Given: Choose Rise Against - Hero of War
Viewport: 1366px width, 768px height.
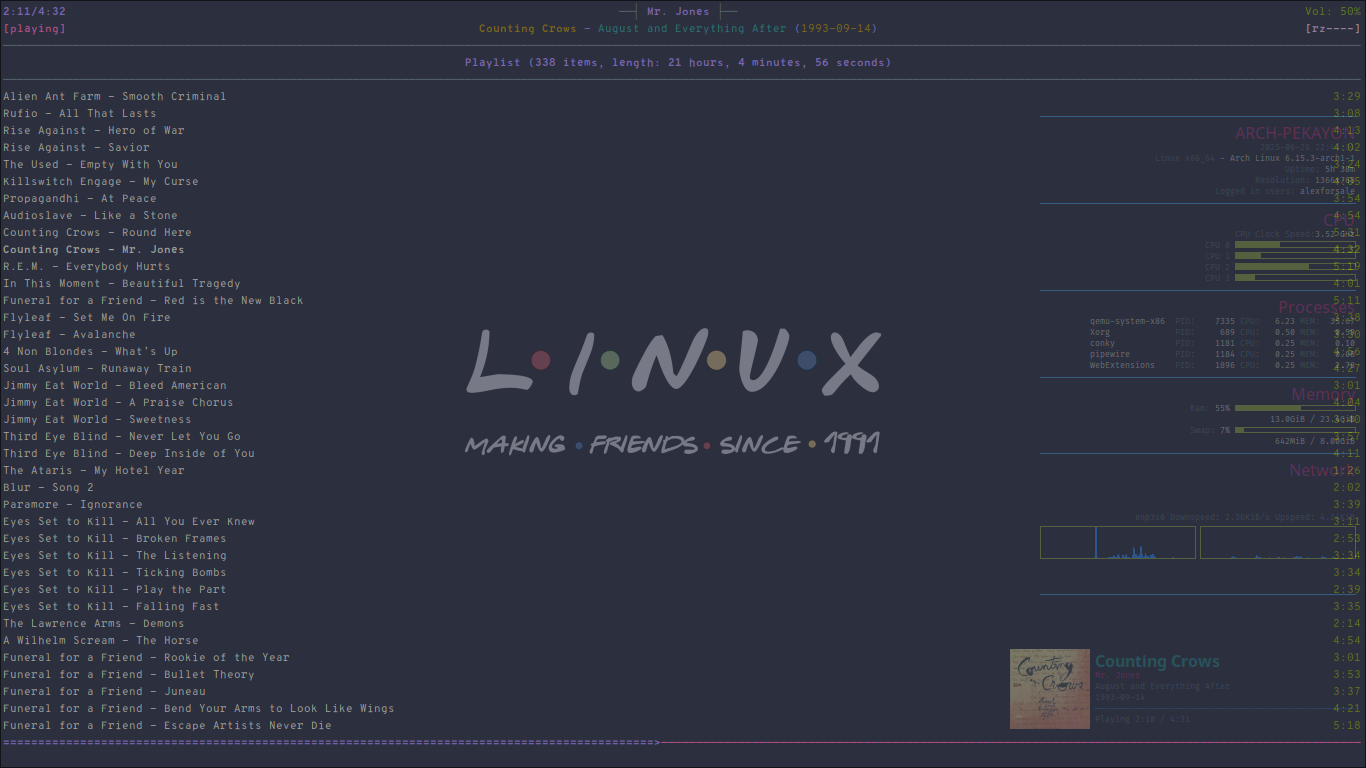Looking at the screenshot, I should point(94,131).
